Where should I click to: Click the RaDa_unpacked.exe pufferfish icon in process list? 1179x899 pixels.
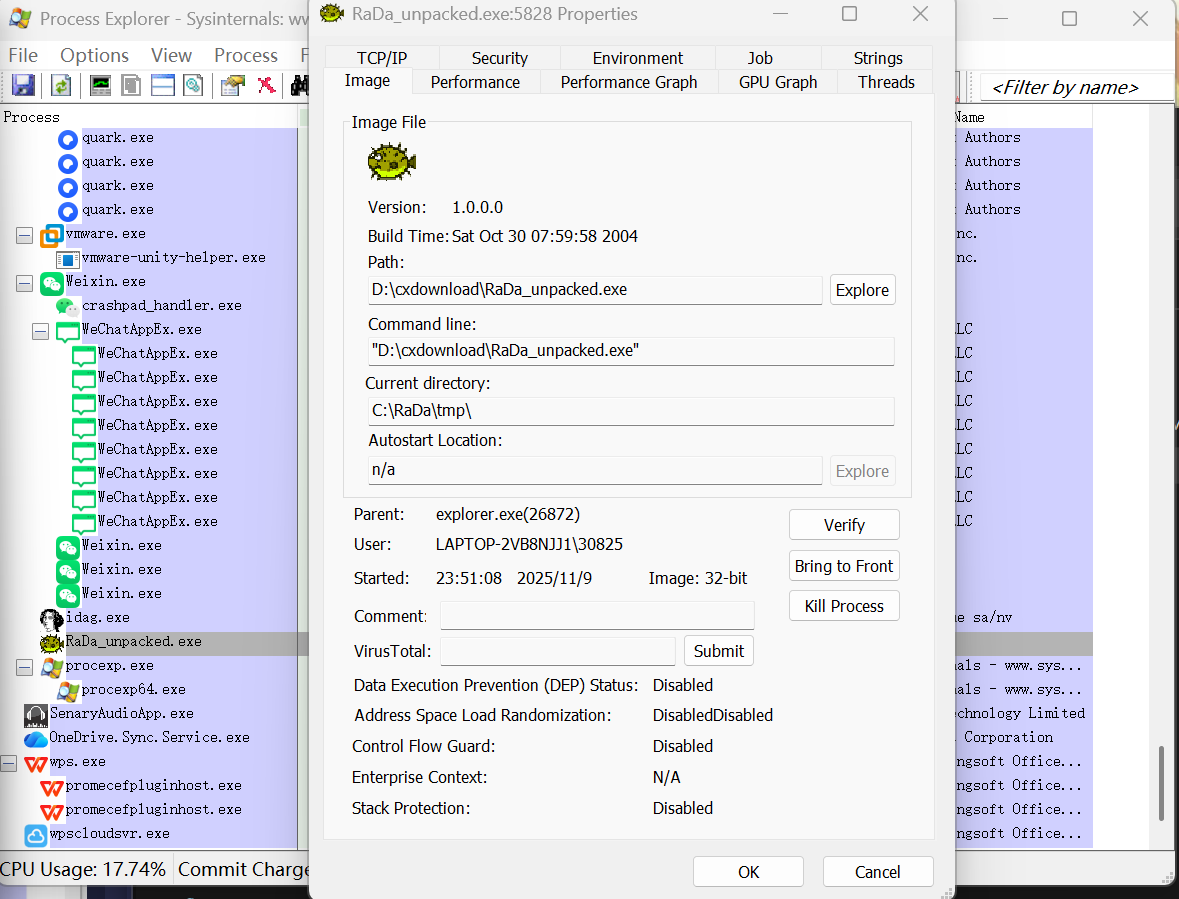[52, 643]
